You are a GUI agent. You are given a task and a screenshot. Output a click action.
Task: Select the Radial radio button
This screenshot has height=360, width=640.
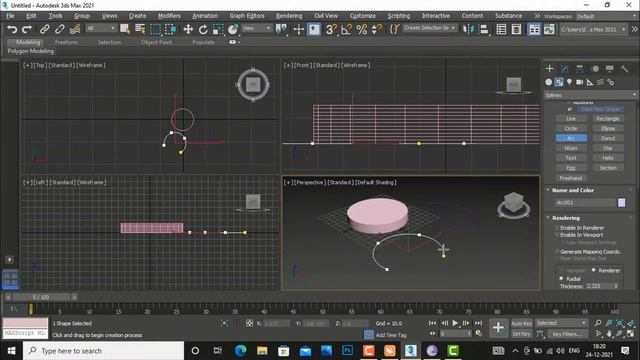(561, 278)
